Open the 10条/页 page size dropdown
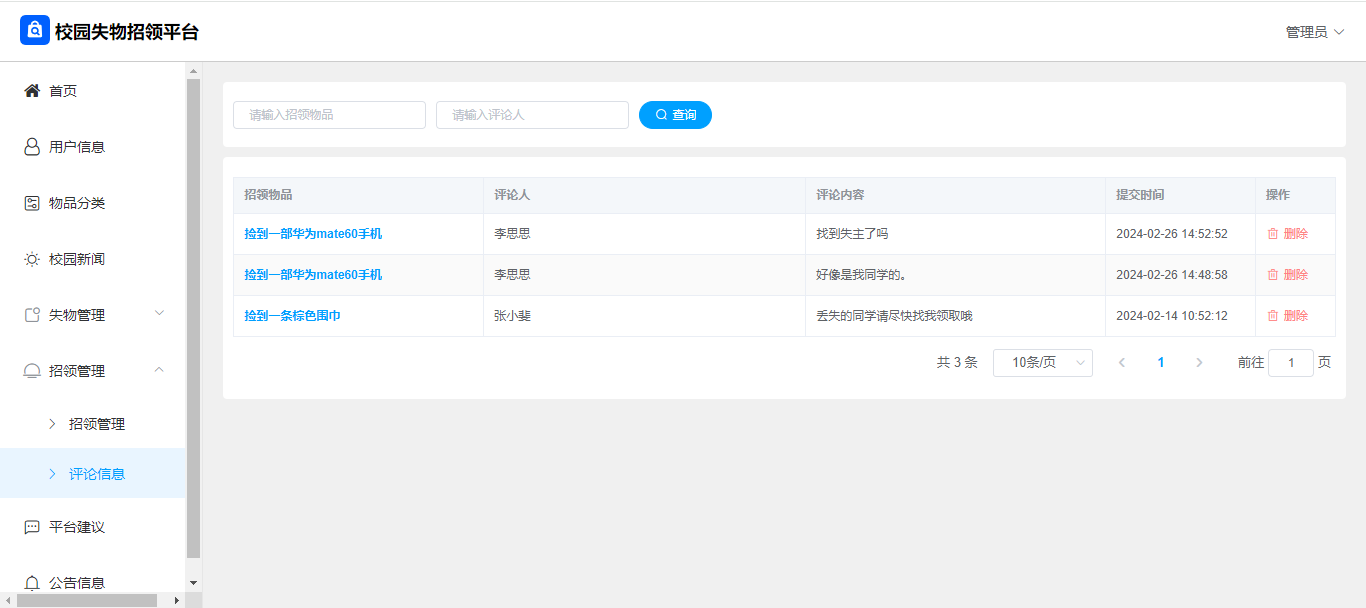1366x608 pixels. [x=1042, y=363]
